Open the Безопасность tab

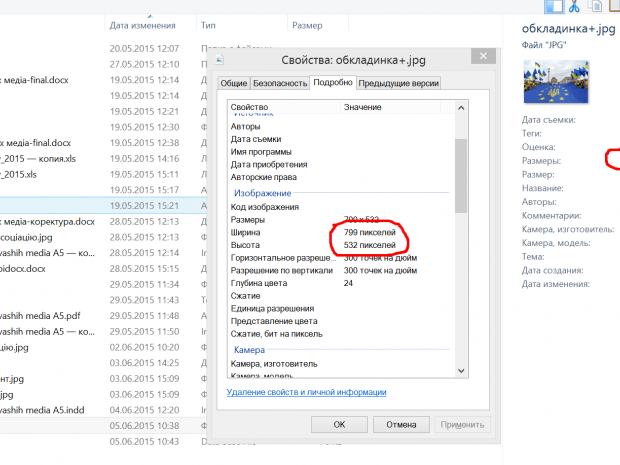pyautogui.click(x=279, y=84)
